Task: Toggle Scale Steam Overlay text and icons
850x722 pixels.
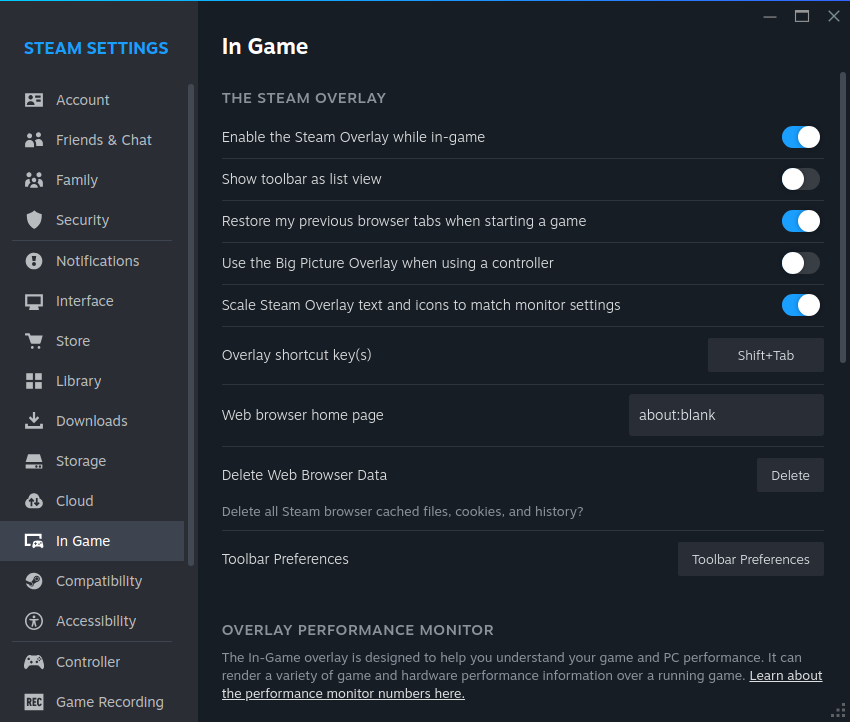Action: pos(800,305)
